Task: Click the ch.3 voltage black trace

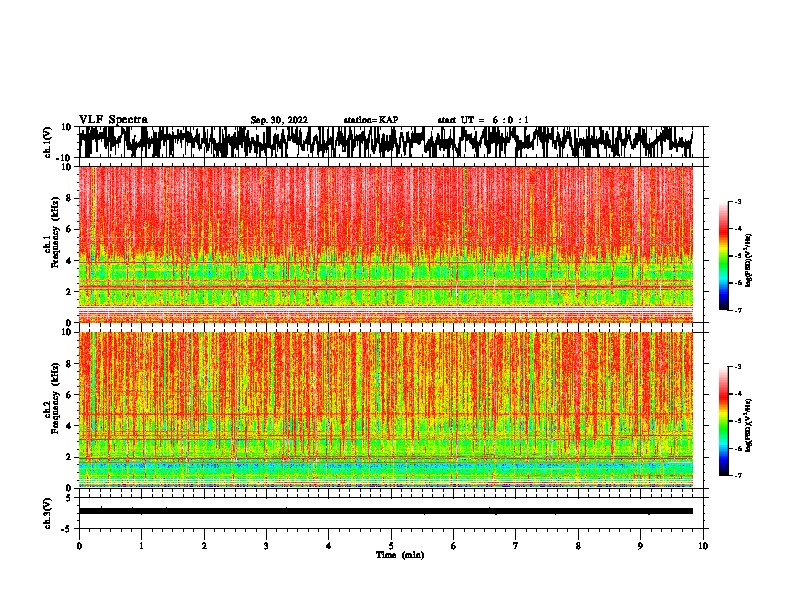Action: (386, 511)
